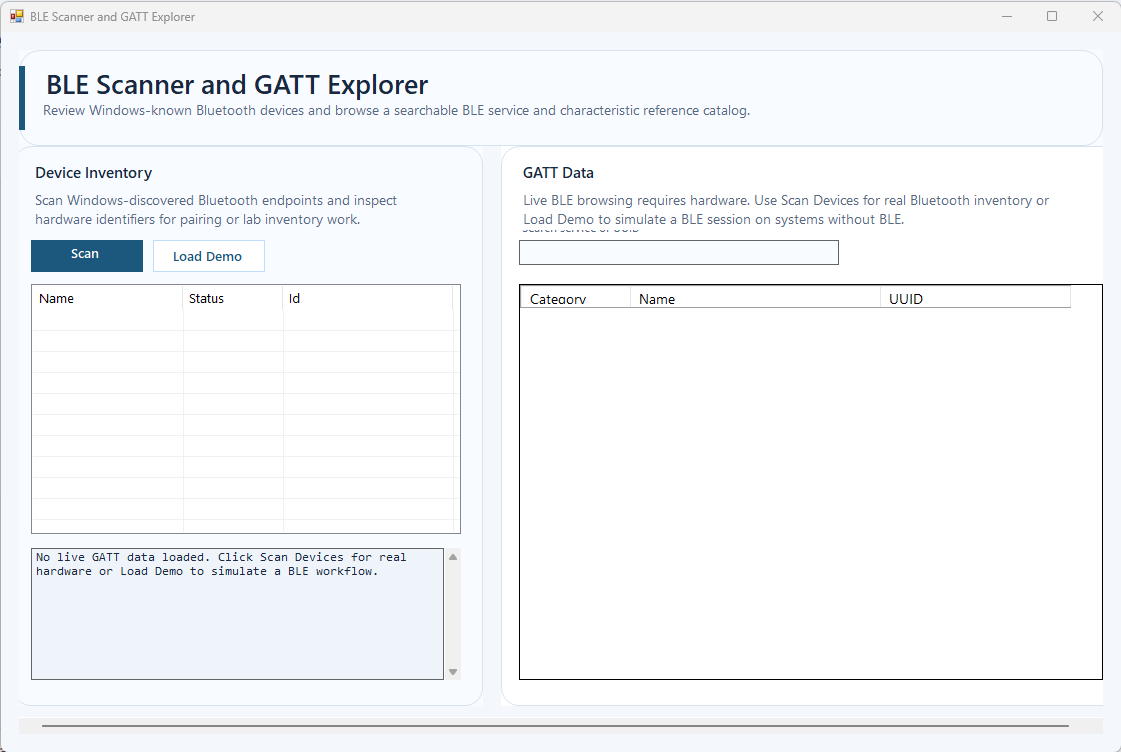Sort devices by the Name column header
This screenshot has width=1121, height=752.
pyautogui.click(x=107, y=298)
